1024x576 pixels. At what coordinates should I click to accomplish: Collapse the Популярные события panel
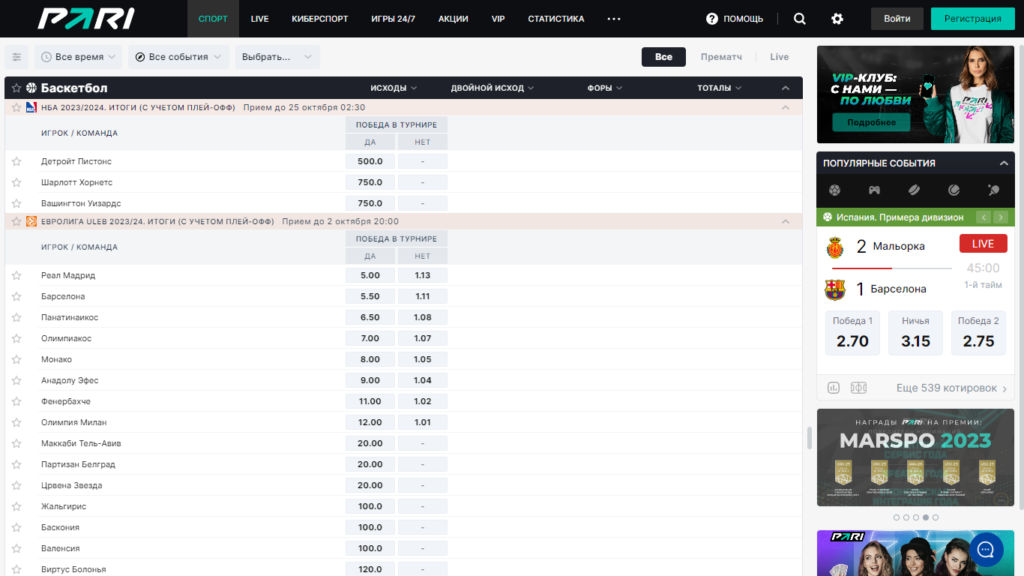click(1004, 163)
